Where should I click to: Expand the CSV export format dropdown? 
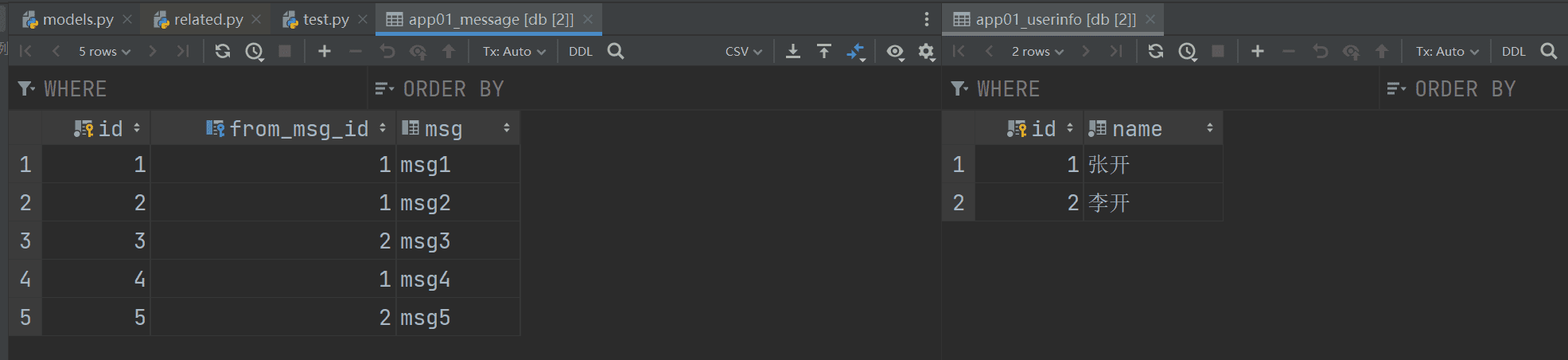pos(743,51)
